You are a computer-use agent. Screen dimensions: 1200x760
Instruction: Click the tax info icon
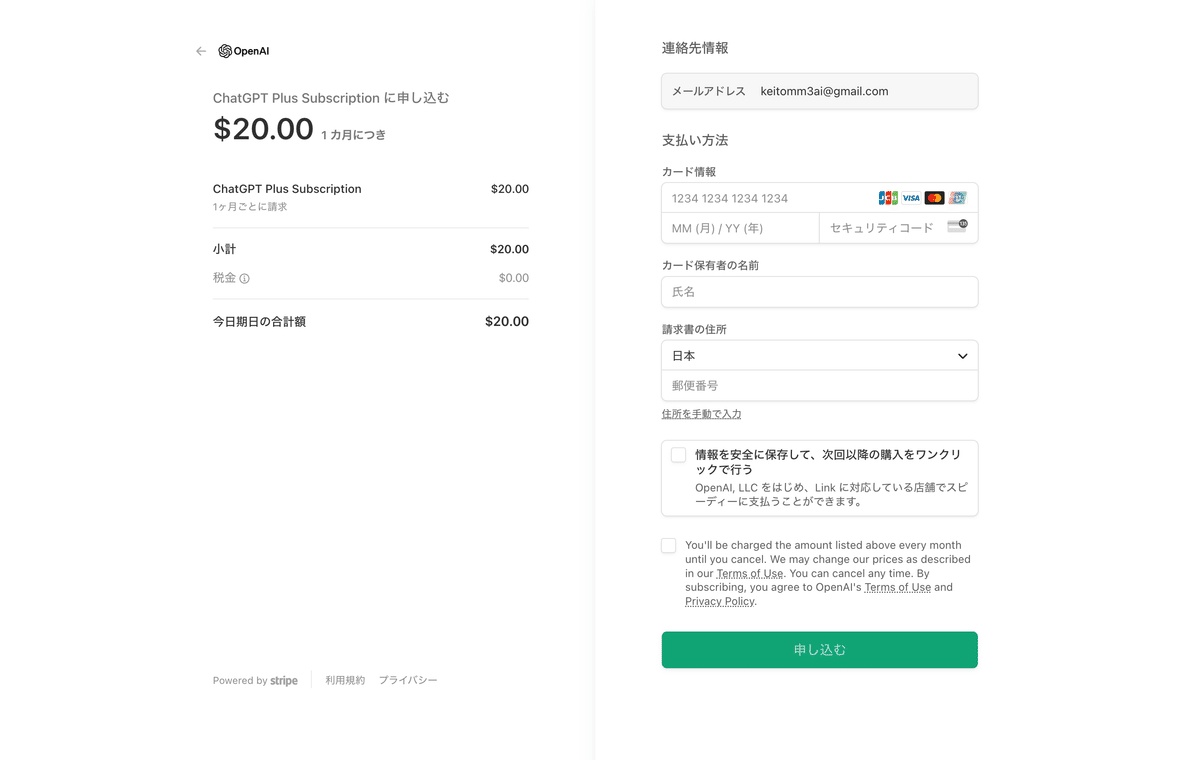[244, 279]
